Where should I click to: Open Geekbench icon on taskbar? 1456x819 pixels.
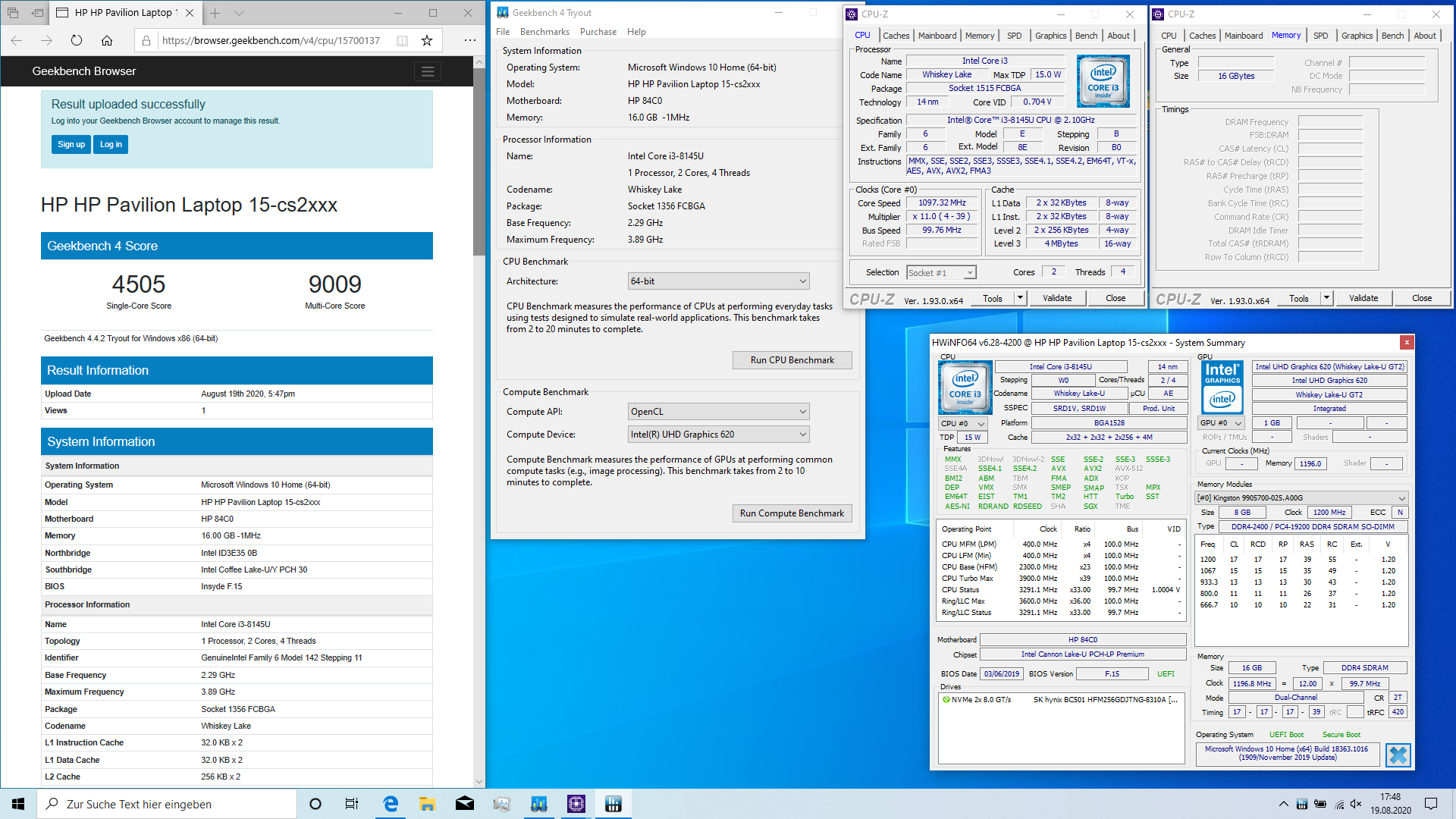[539, 804]
